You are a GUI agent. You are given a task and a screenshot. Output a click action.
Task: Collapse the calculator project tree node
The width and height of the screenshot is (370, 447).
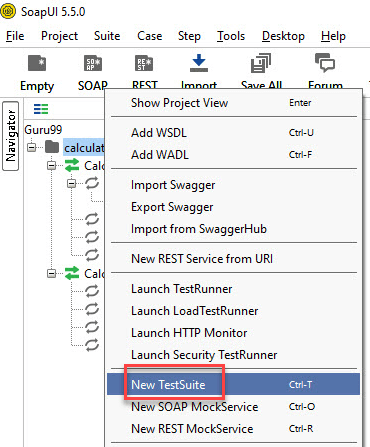(31, 147)
